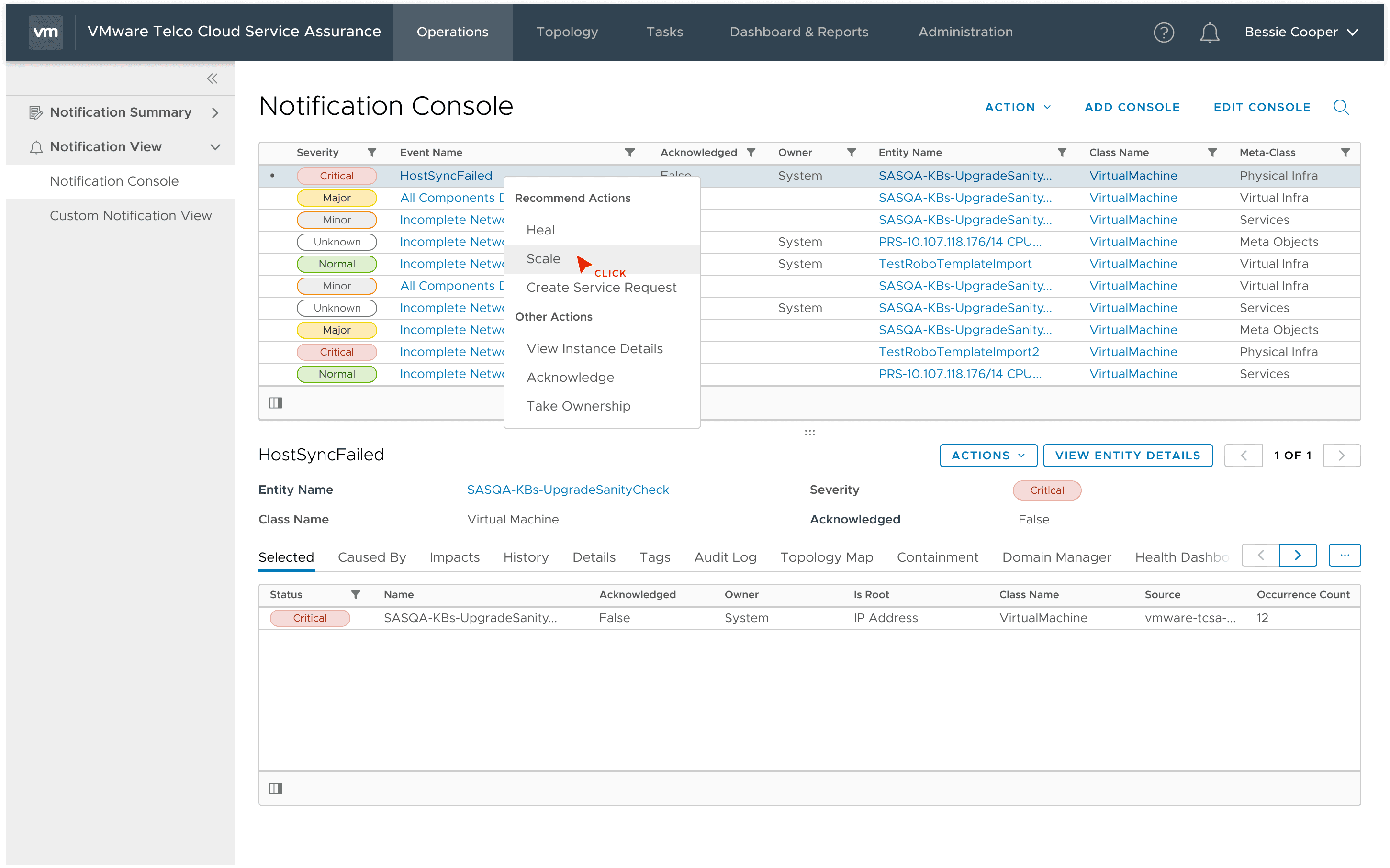Toggle column picker in lower table

tap(276, 788)
